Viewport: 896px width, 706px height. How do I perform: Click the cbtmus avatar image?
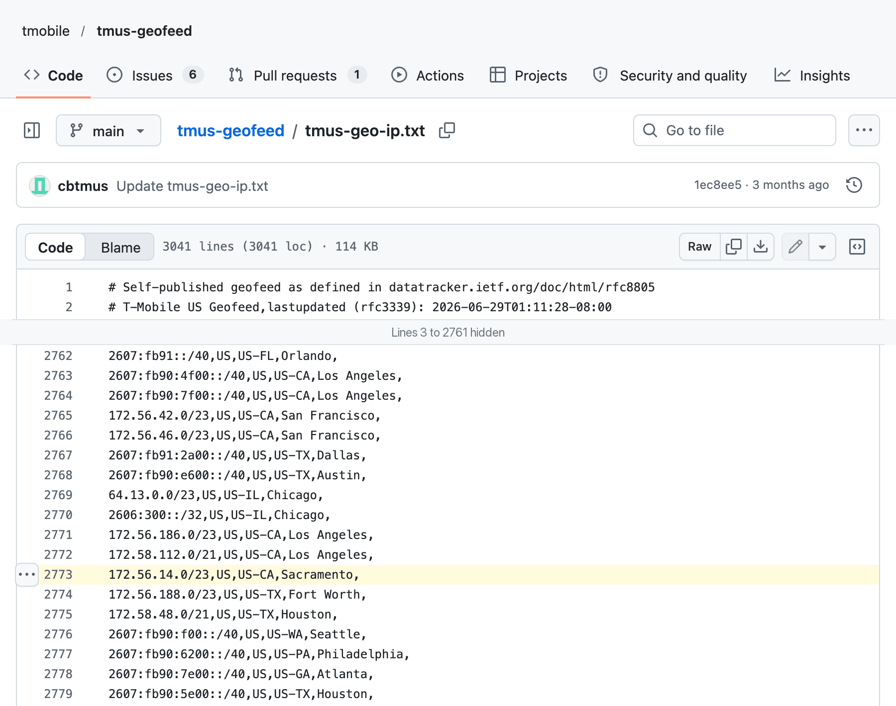coord(39,186)
